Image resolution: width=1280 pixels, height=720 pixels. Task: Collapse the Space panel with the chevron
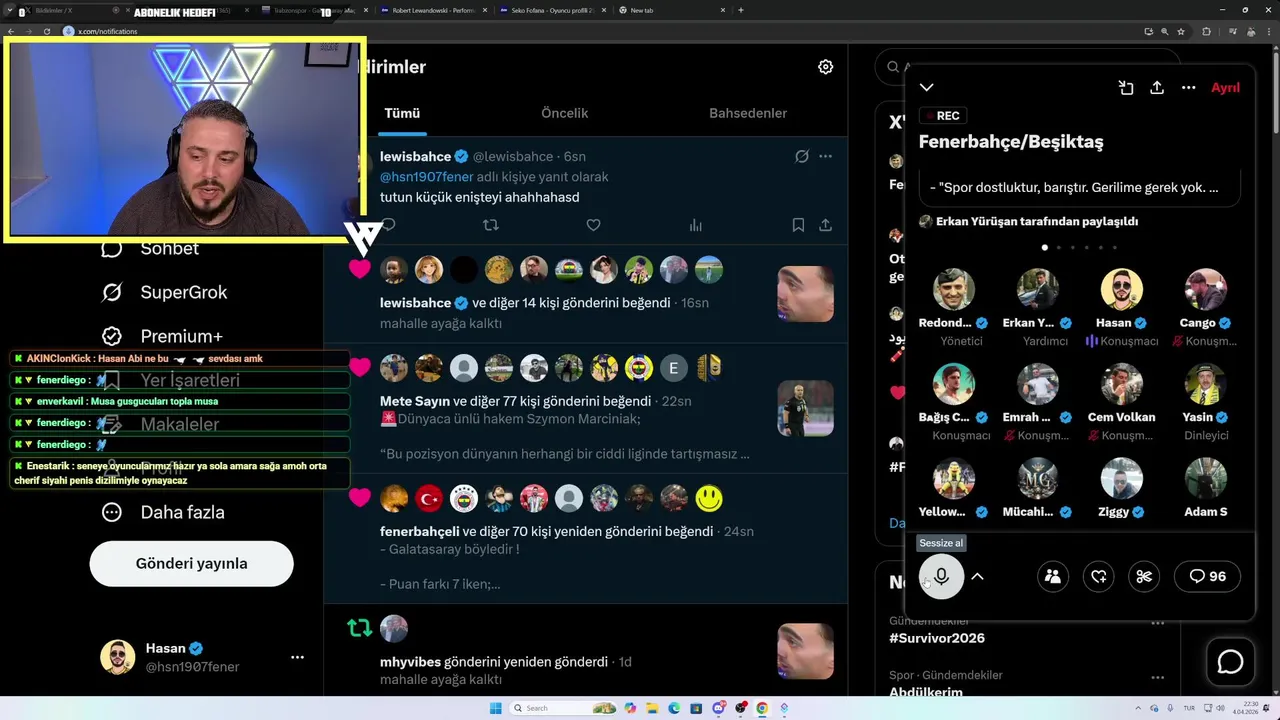pos(927,88)
